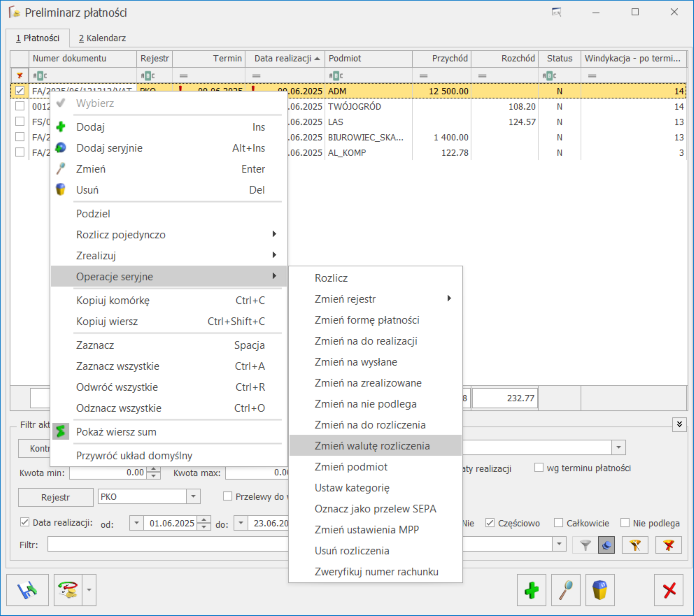The height and width of the screenshot is (616, 694).
Task: Choose Podziel in the context menu
Action: pos(169,214)
